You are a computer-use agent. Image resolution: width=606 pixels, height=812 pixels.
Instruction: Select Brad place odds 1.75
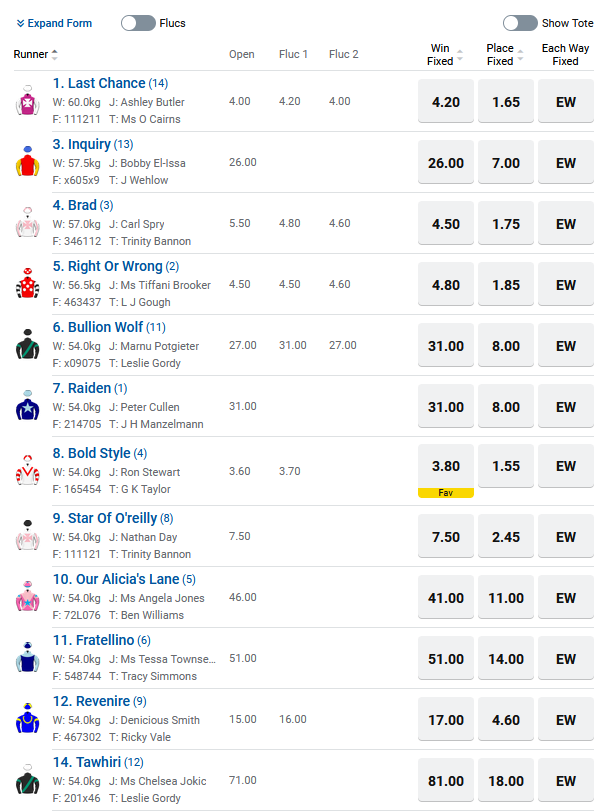click(x=506, y=224)
